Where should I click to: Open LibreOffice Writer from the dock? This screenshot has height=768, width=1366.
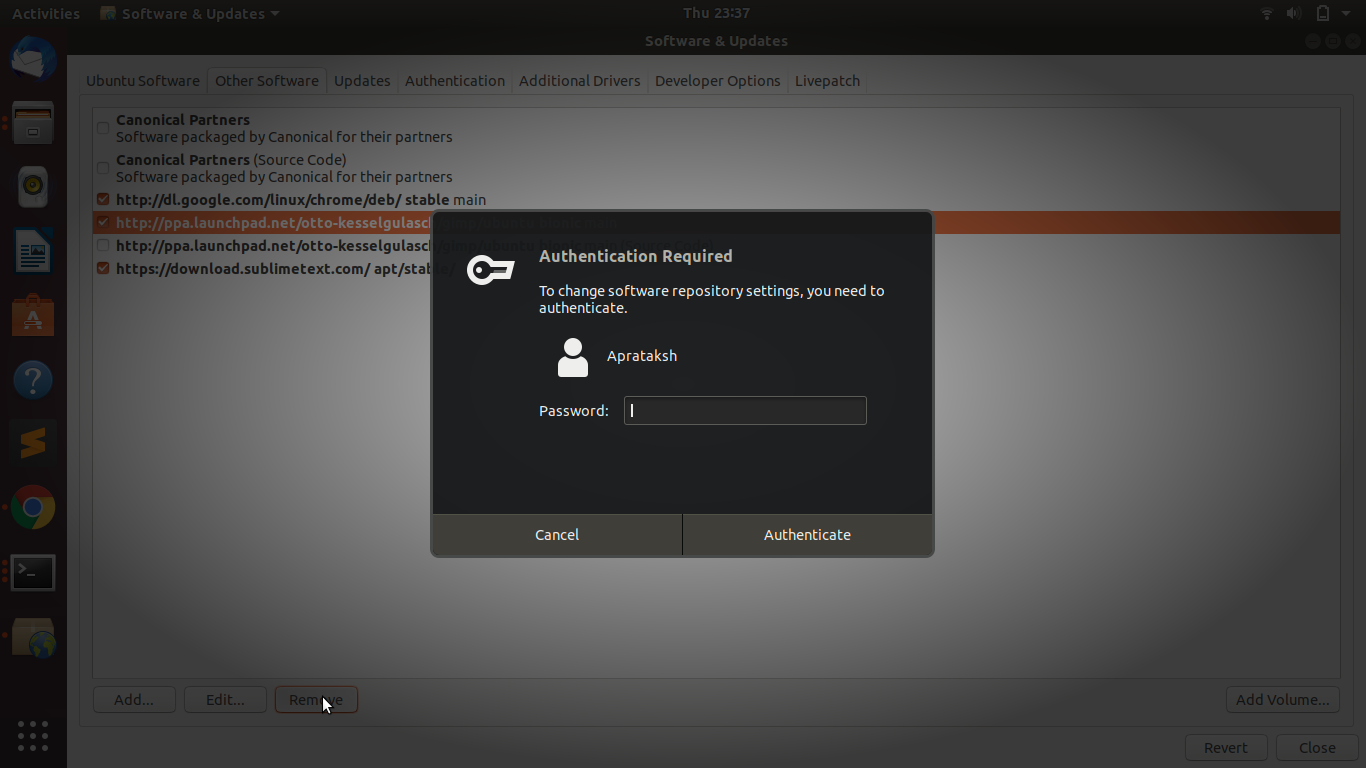[x=33, y=251]
